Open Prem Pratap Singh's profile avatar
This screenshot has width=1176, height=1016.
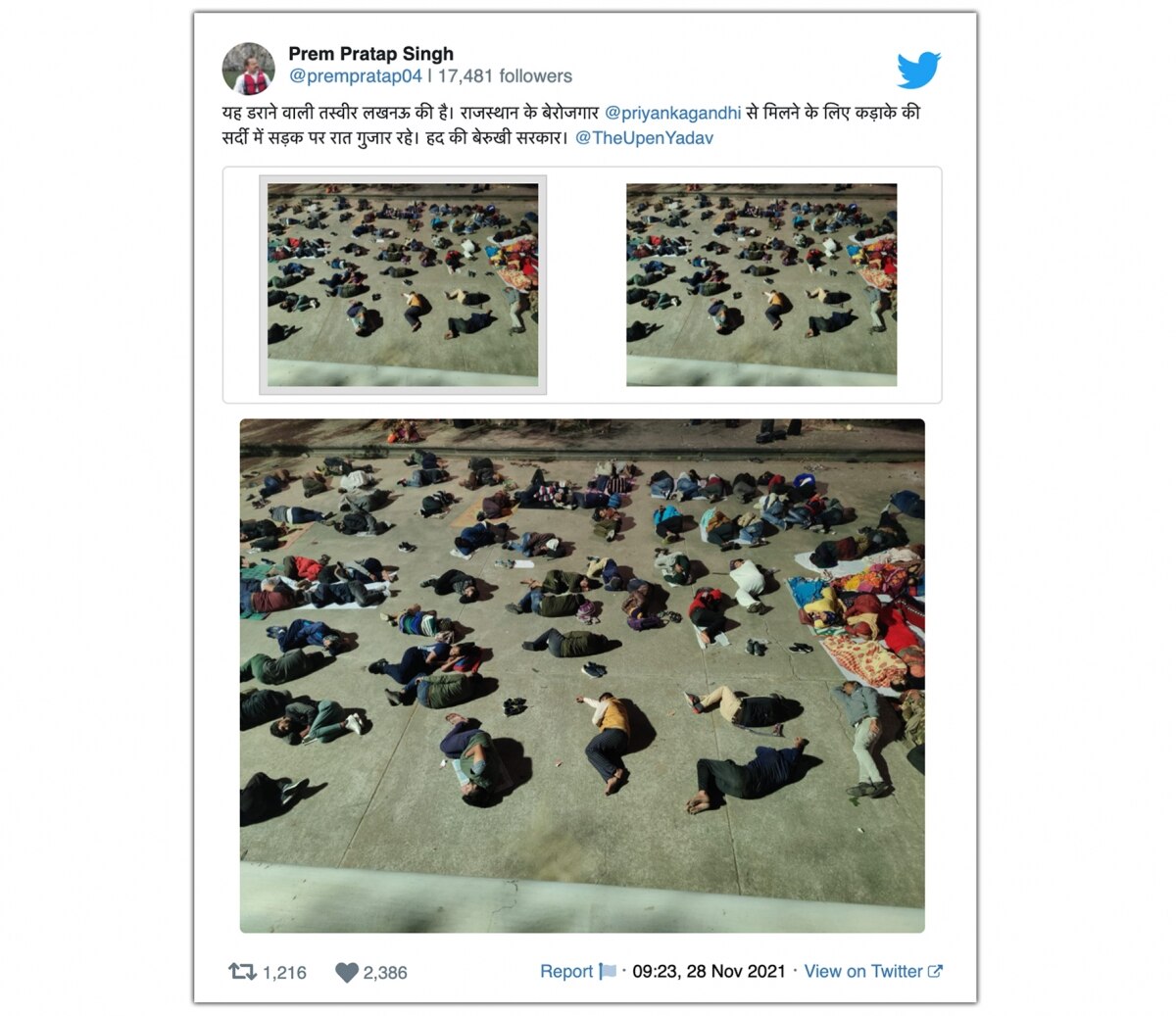tap(249, 69)
